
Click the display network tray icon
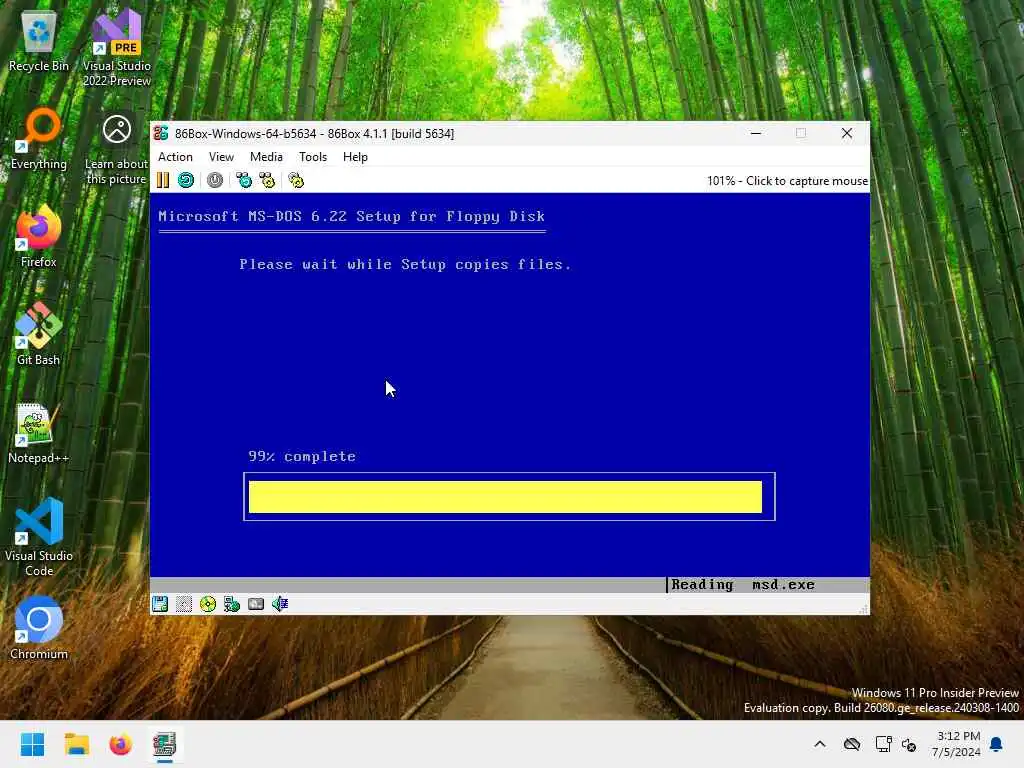click(884, 744)
